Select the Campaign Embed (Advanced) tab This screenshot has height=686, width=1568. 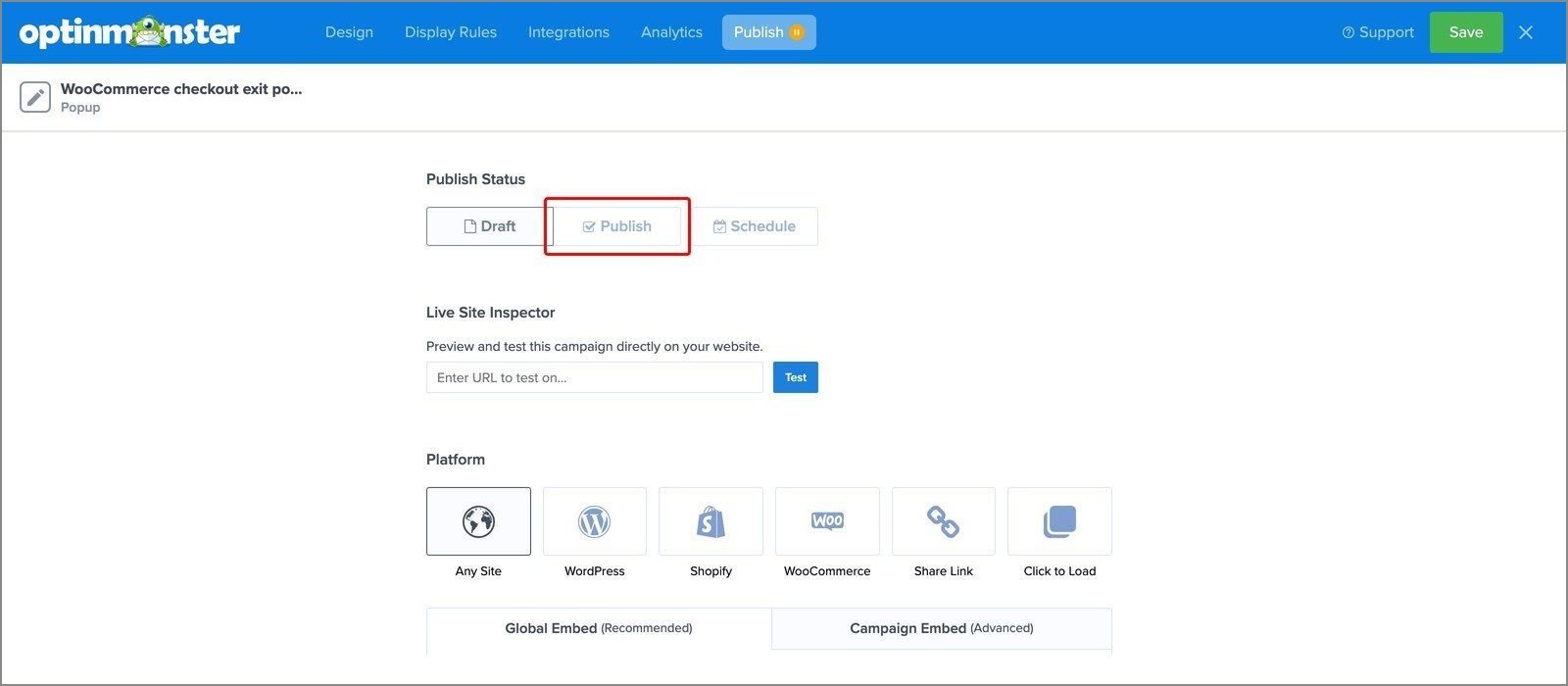pos(942,628)
